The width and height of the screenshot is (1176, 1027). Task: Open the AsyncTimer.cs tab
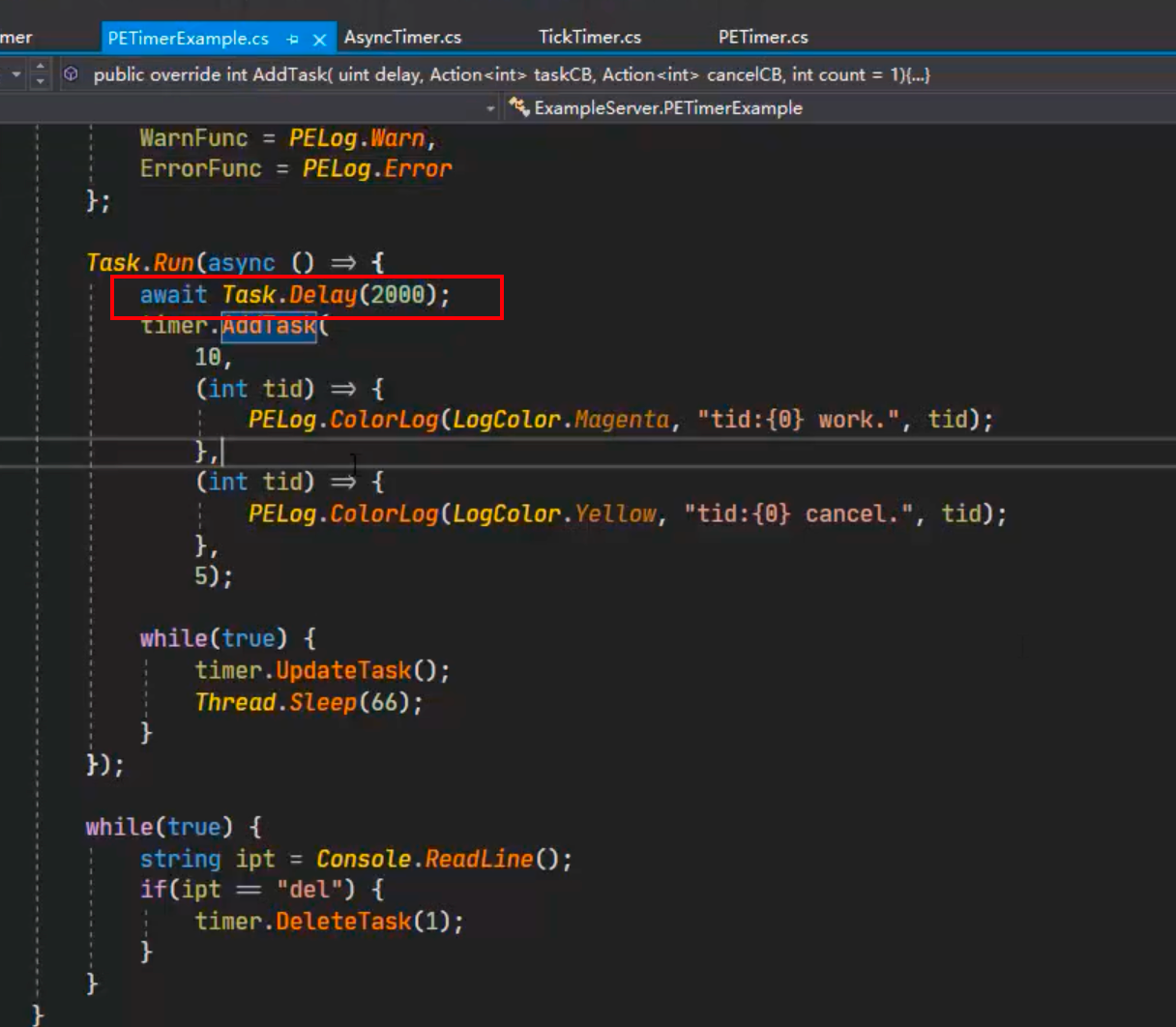pyautogui.click(x=402, y=37)
